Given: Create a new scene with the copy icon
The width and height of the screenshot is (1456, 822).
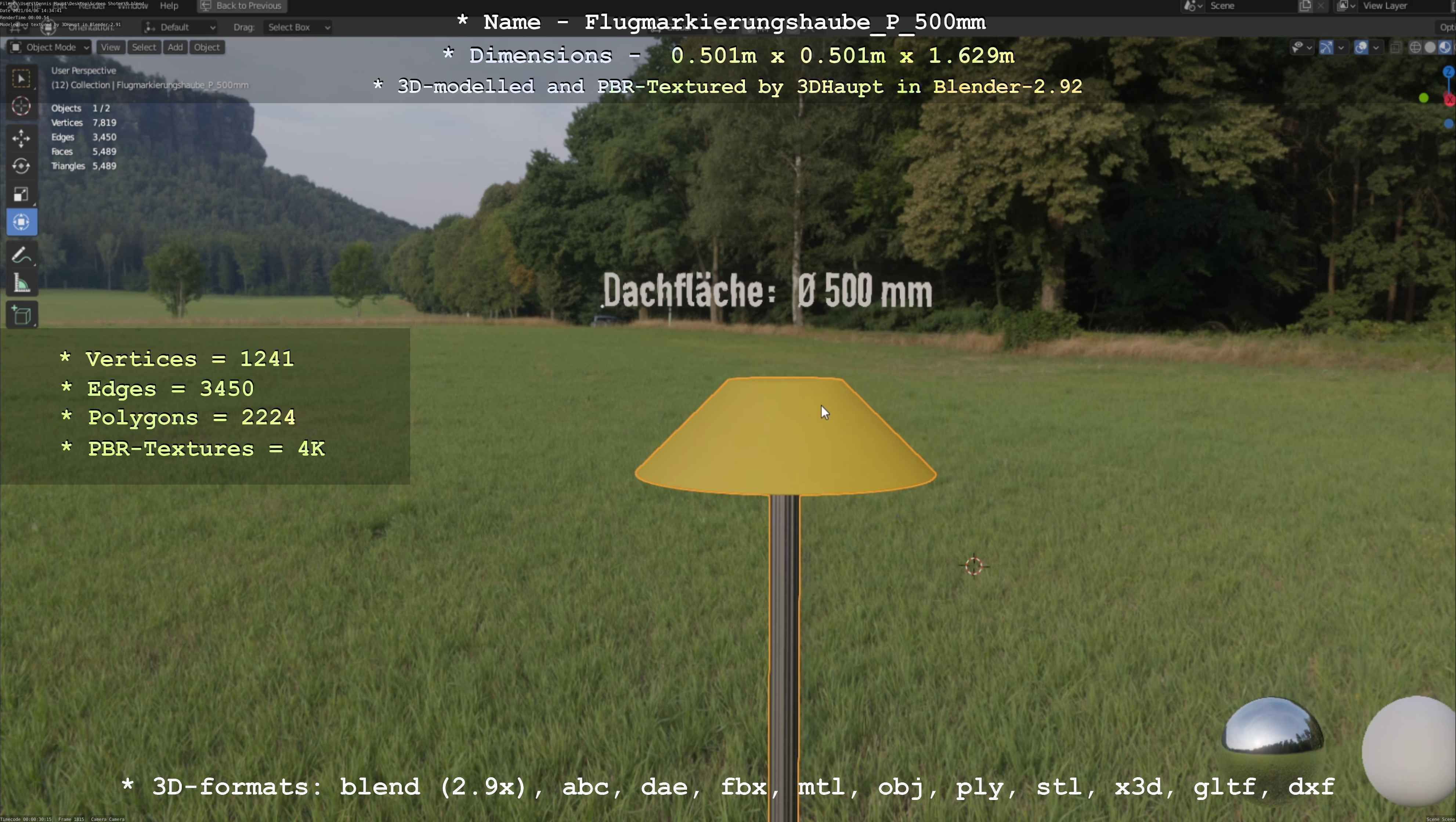Looking at the screenshot, I should pos(1305,6).
